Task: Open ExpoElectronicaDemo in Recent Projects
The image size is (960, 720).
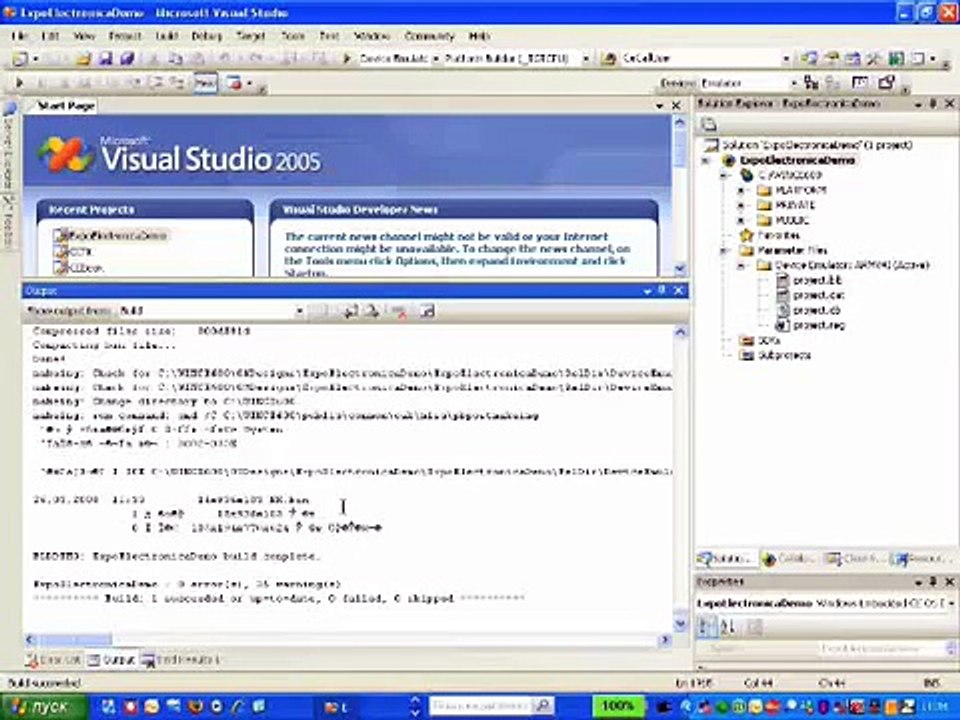Action: pyautogui.click(x=117, y=236)
